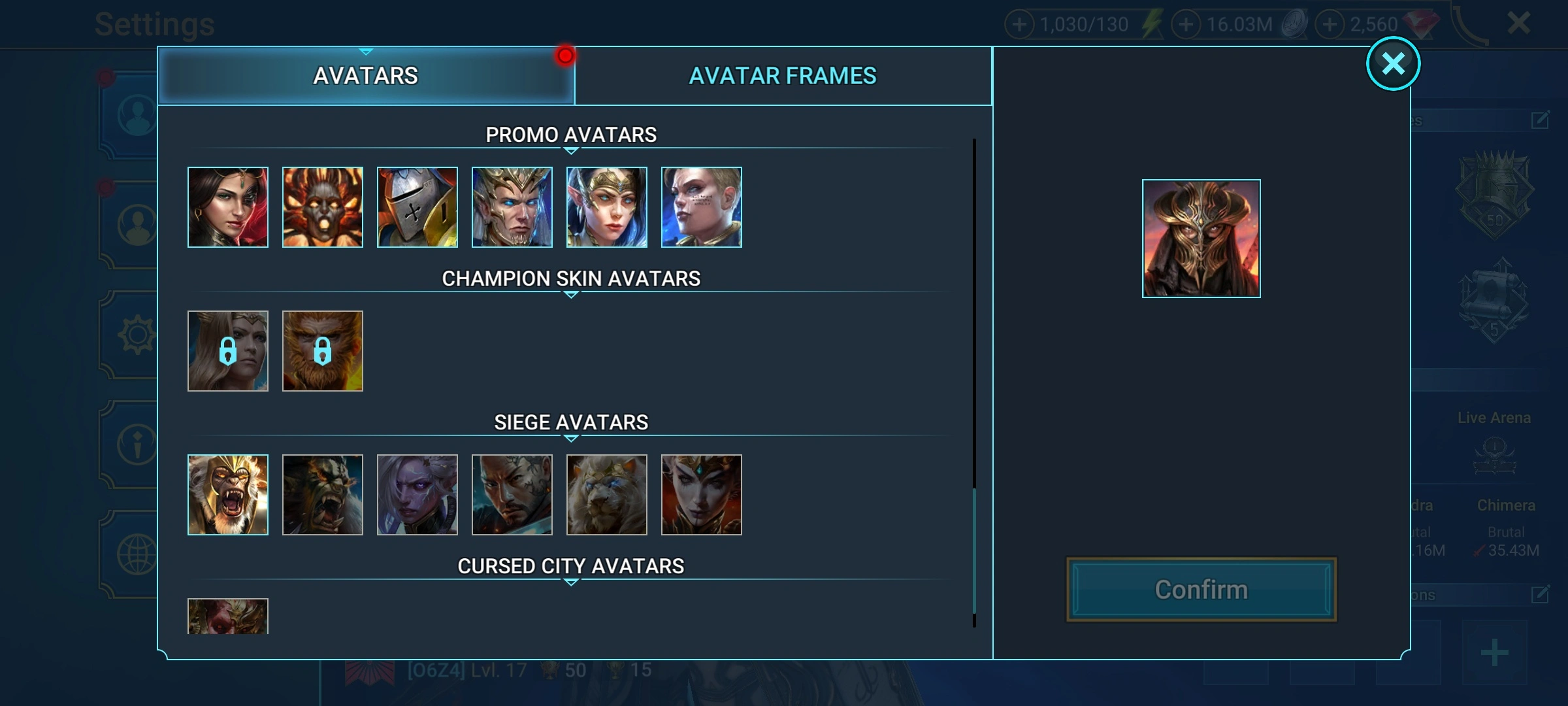The height and width of the screenshot is (706, 1568).
Task: Click the locked monkey champion skin avatar
Action: click(322, 351)
